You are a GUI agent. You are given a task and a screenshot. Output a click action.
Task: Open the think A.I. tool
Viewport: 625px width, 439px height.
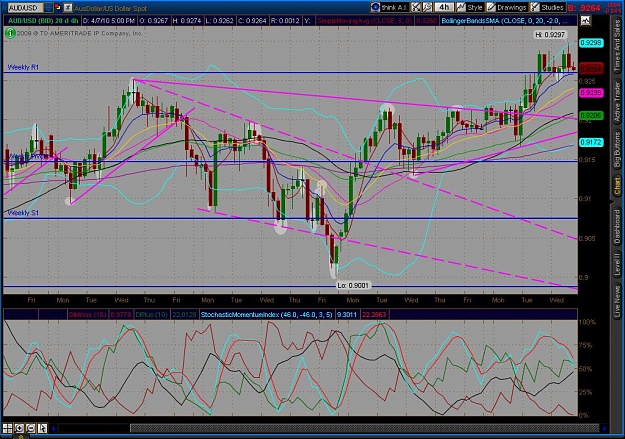389,7
